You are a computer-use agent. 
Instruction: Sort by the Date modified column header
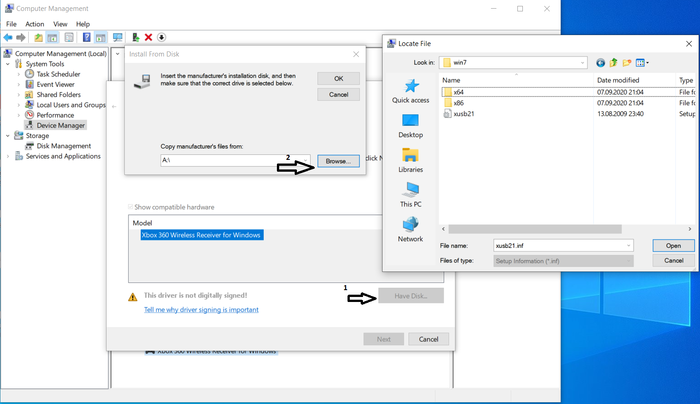tap(618, 80)
